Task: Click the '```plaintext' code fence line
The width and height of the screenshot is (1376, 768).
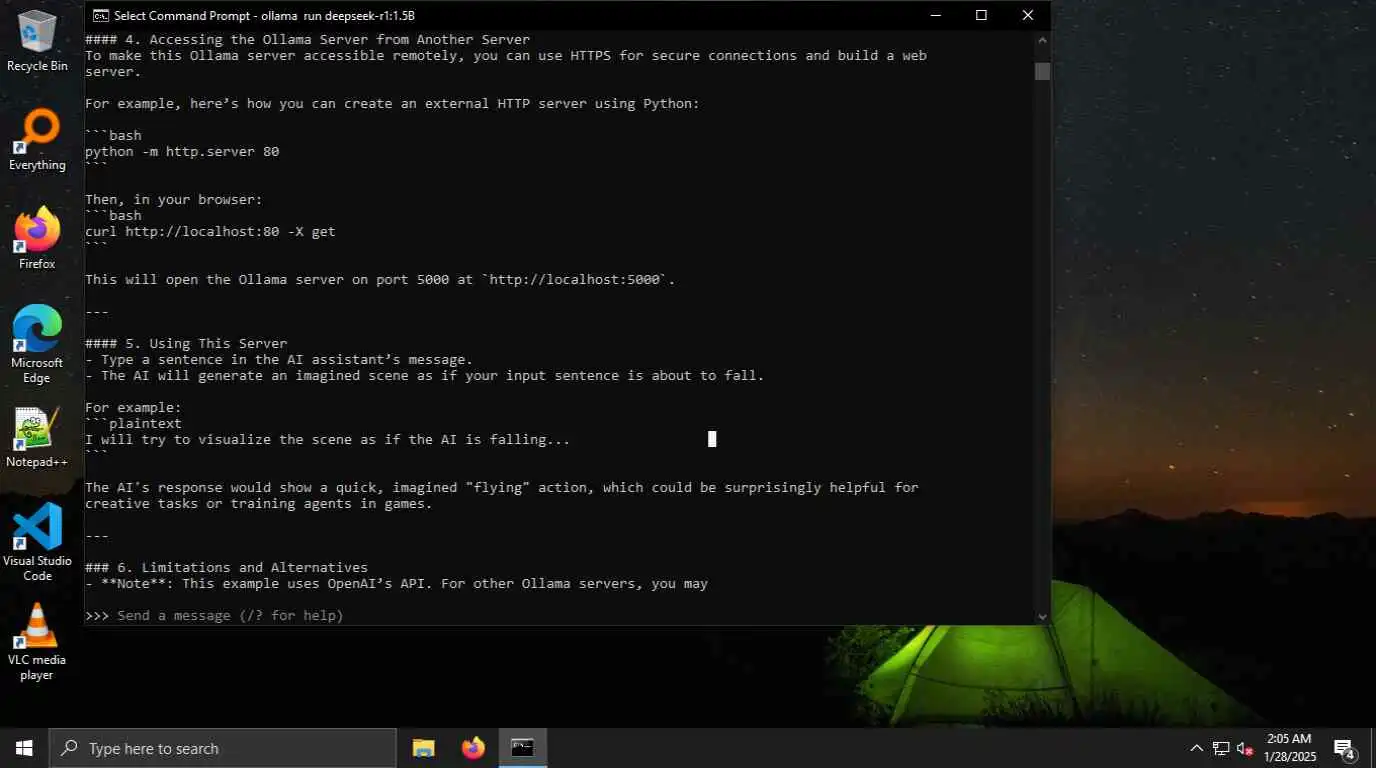Action: coord(133,423)
